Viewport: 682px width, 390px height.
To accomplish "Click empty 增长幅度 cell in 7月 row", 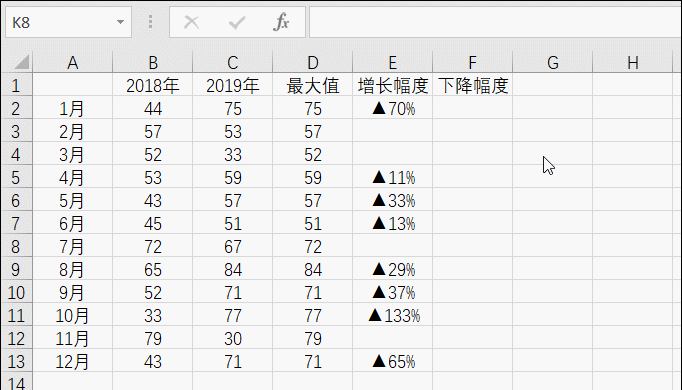I will 393,247.
